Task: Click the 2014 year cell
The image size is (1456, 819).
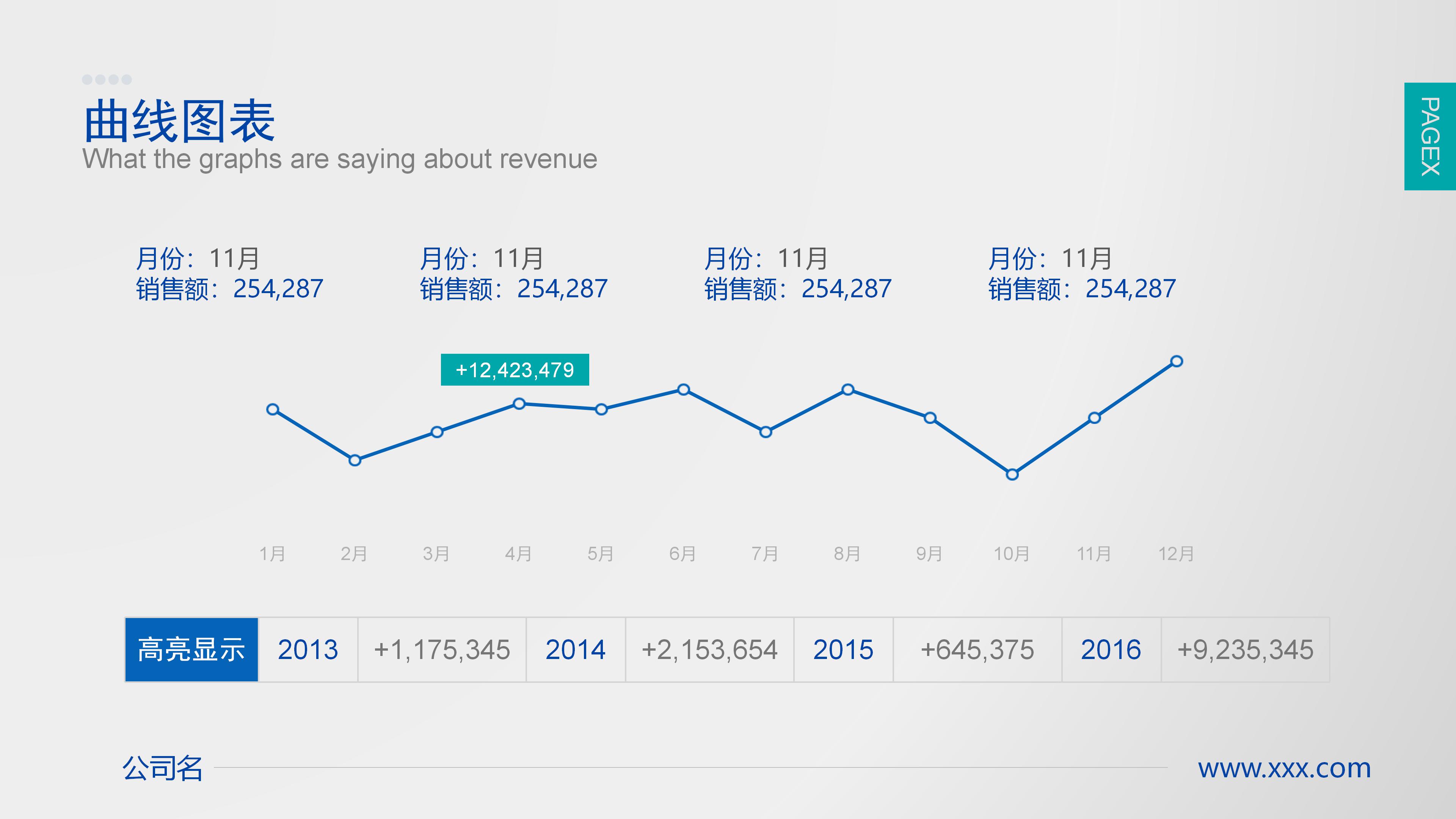Action: [576, 650]
